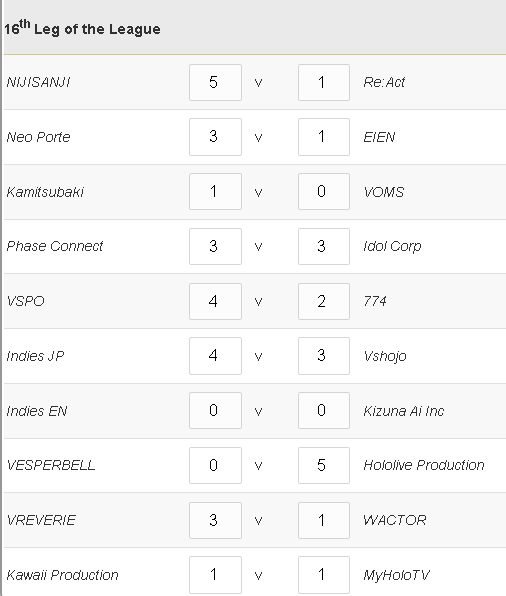Select Kizuna Ai Inc score box

coord(324,411)
